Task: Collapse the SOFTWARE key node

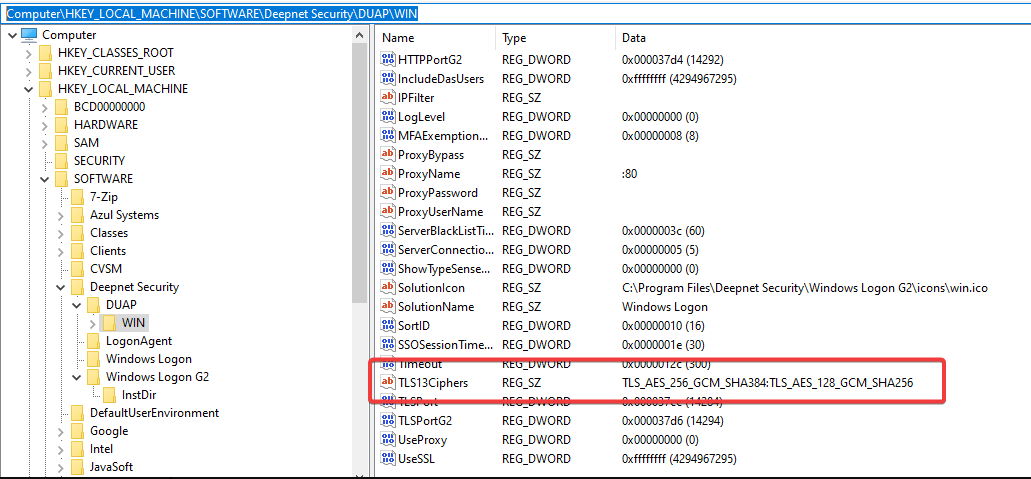Action: [x=44, y=179]
